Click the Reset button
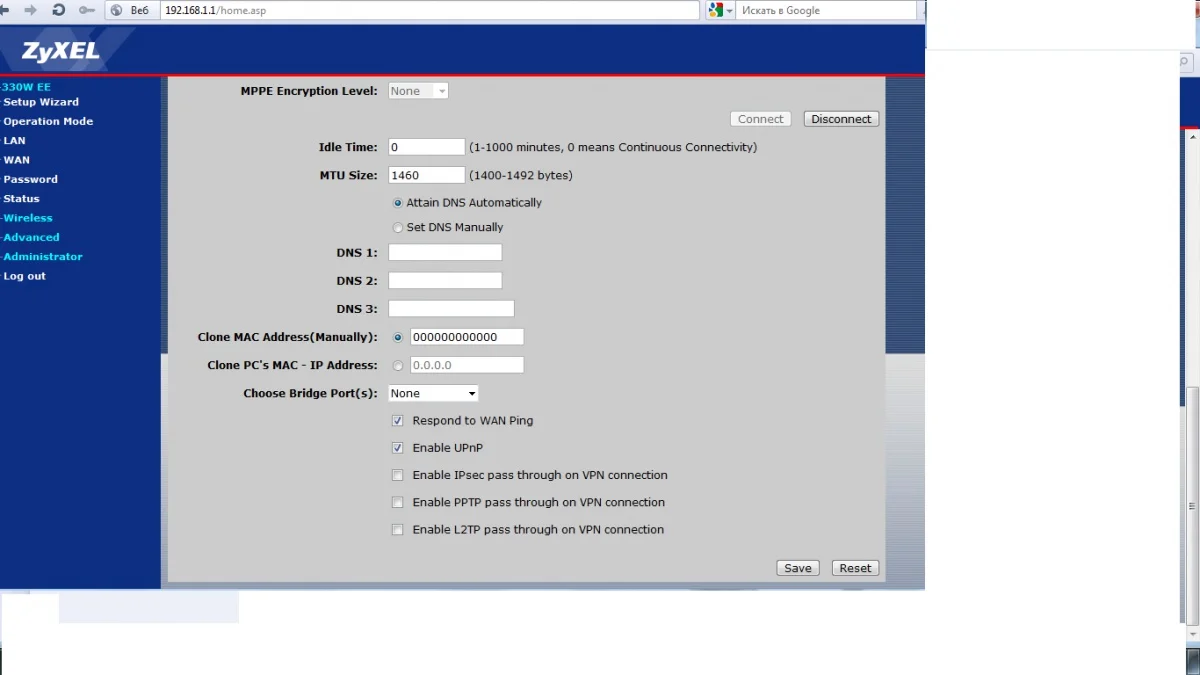The width and height of the screenshot is (1200, 675). click(x=855, y=568)
